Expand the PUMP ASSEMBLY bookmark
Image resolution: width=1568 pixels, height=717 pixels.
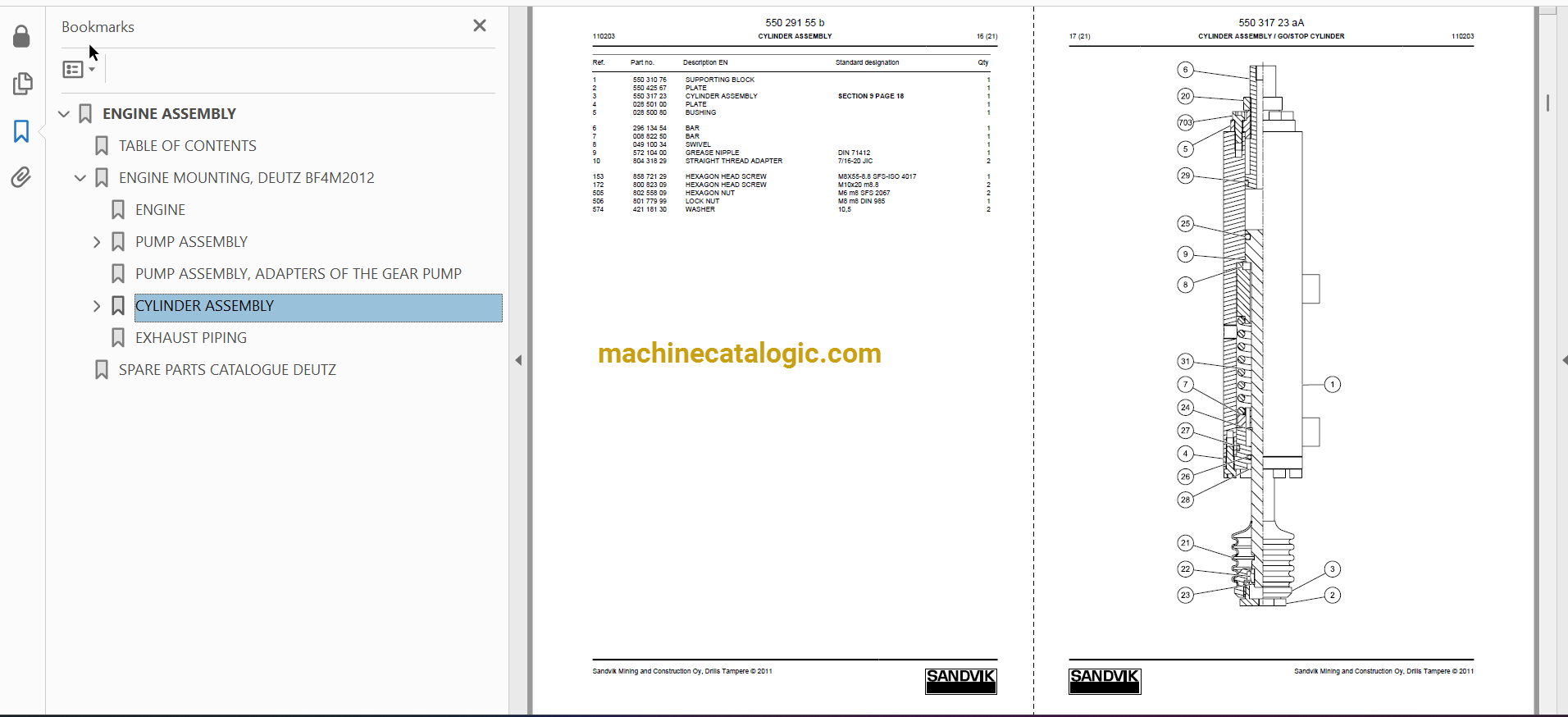(97, 242)
